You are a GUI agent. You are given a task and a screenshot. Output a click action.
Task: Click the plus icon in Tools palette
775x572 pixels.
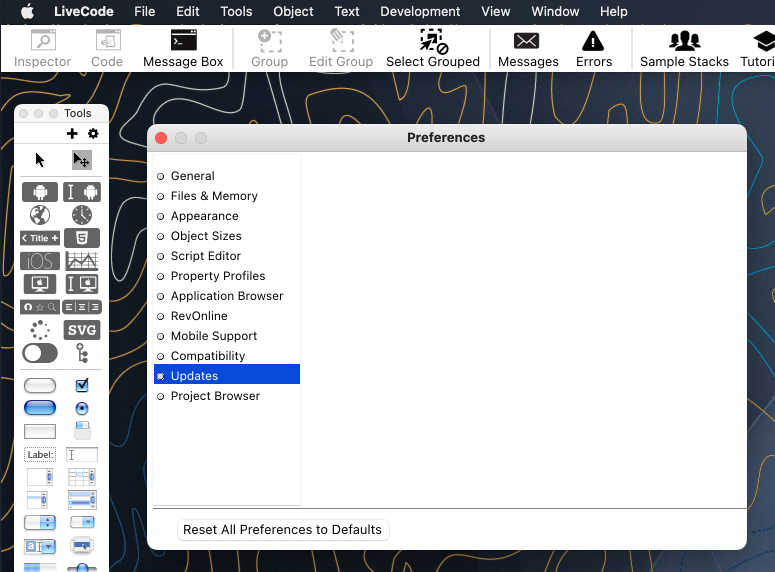point(72,133)
